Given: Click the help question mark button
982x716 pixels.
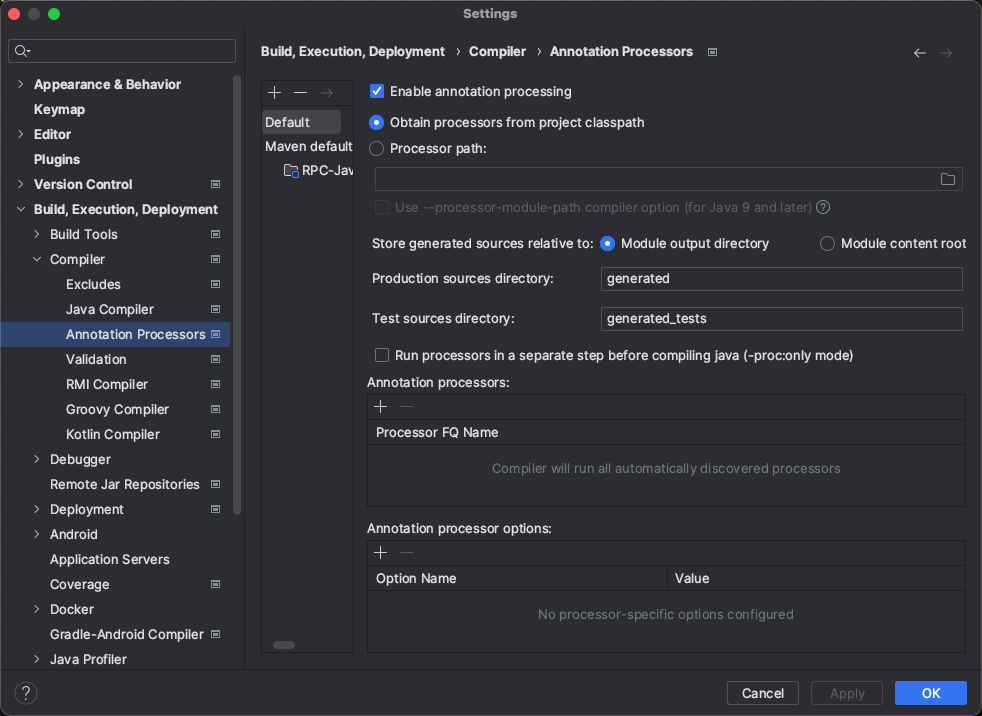Looking at the screenshot, I should tap(26, 693).
